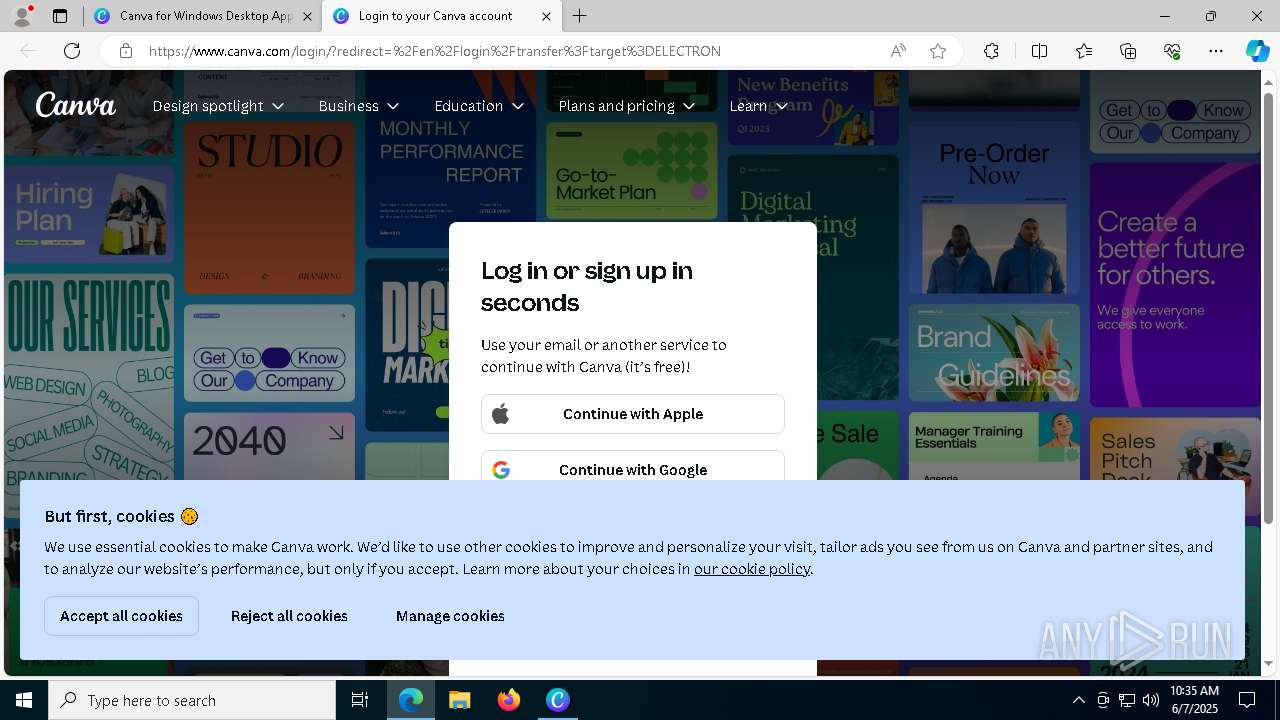Click the taskbar search box
Image resolution: width=1280 pixels, height=720 pixels.
pyautogui.click(x=192, y=700)
